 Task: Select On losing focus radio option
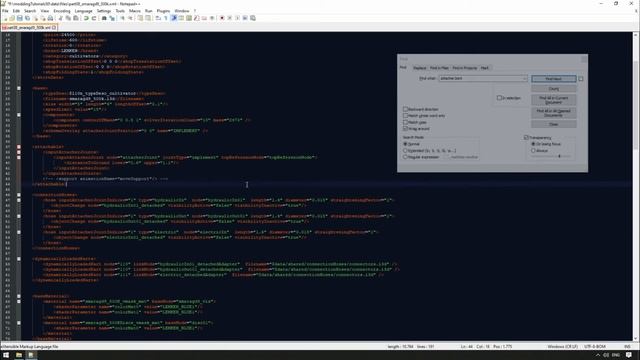point(533,144)
